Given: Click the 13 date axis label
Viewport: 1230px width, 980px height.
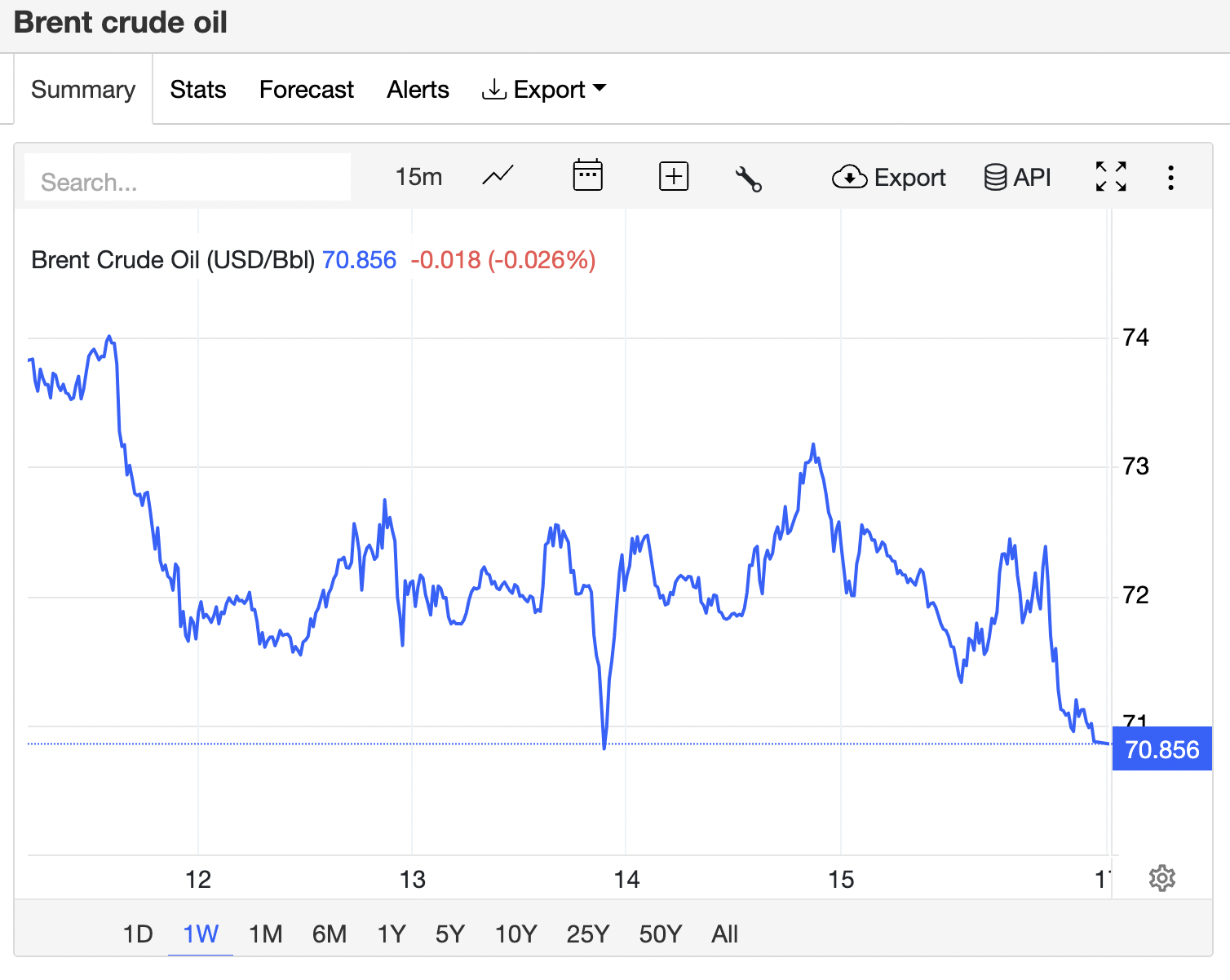Looking at the screenshot, I should pos(413,879).
